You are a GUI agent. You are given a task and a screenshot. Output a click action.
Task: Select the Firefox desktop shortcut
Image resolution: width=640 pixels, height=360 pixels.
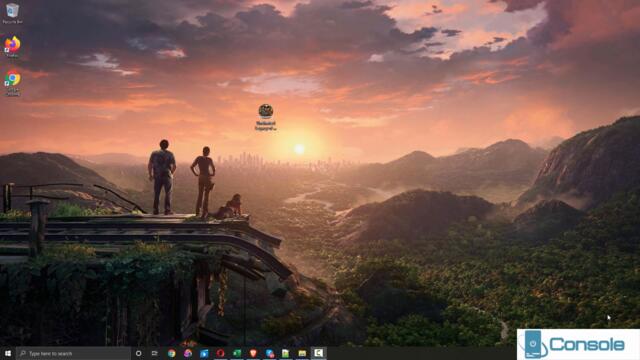(x=12, y=47)
